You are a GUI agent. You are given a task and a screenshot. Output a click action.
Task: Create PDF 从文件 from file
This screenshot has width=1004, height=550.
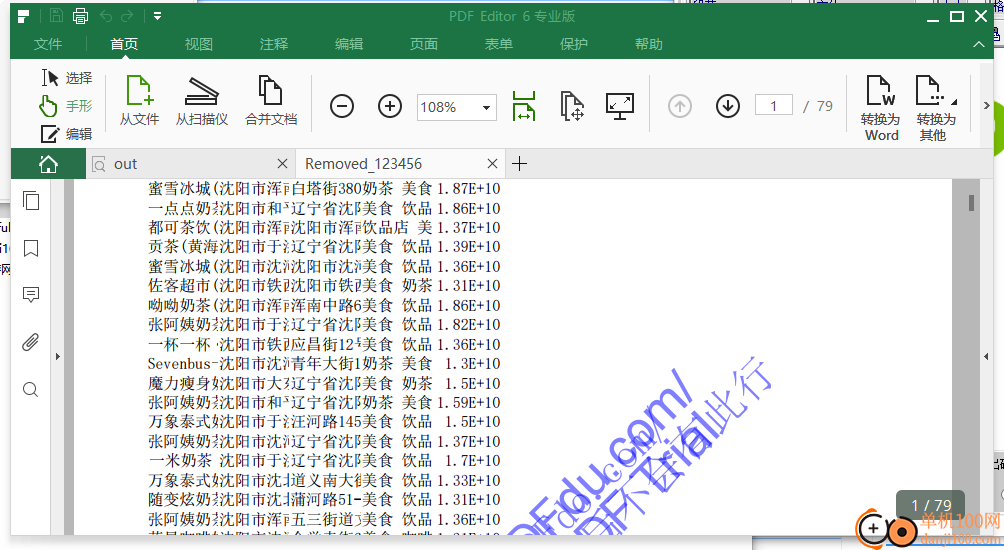click(140, 101)
